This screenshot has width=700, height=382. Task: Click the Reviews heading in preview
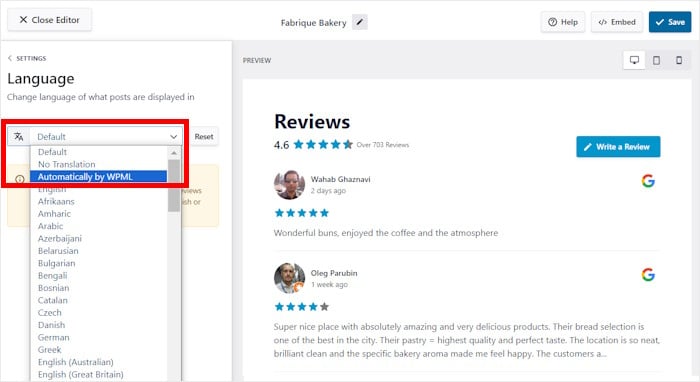[x=312, y=122]
